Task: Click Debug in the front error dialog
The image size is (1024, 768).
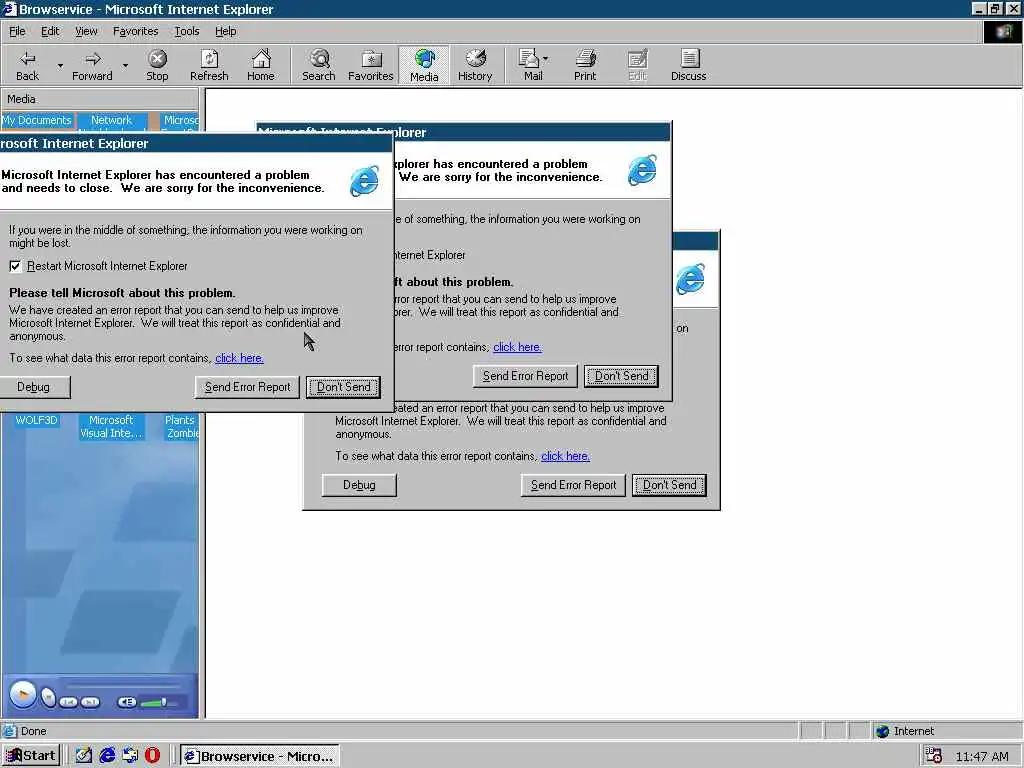Action: point(33,387)
